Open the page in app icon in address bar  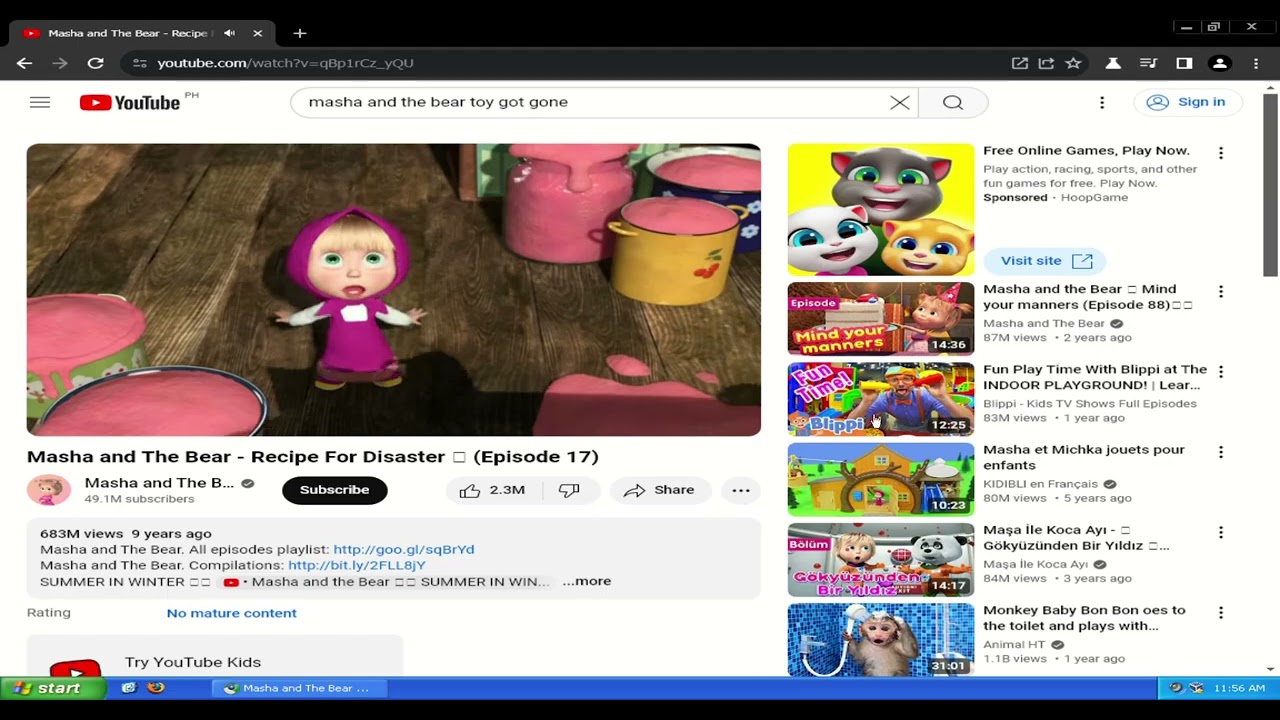[1020, 63]
